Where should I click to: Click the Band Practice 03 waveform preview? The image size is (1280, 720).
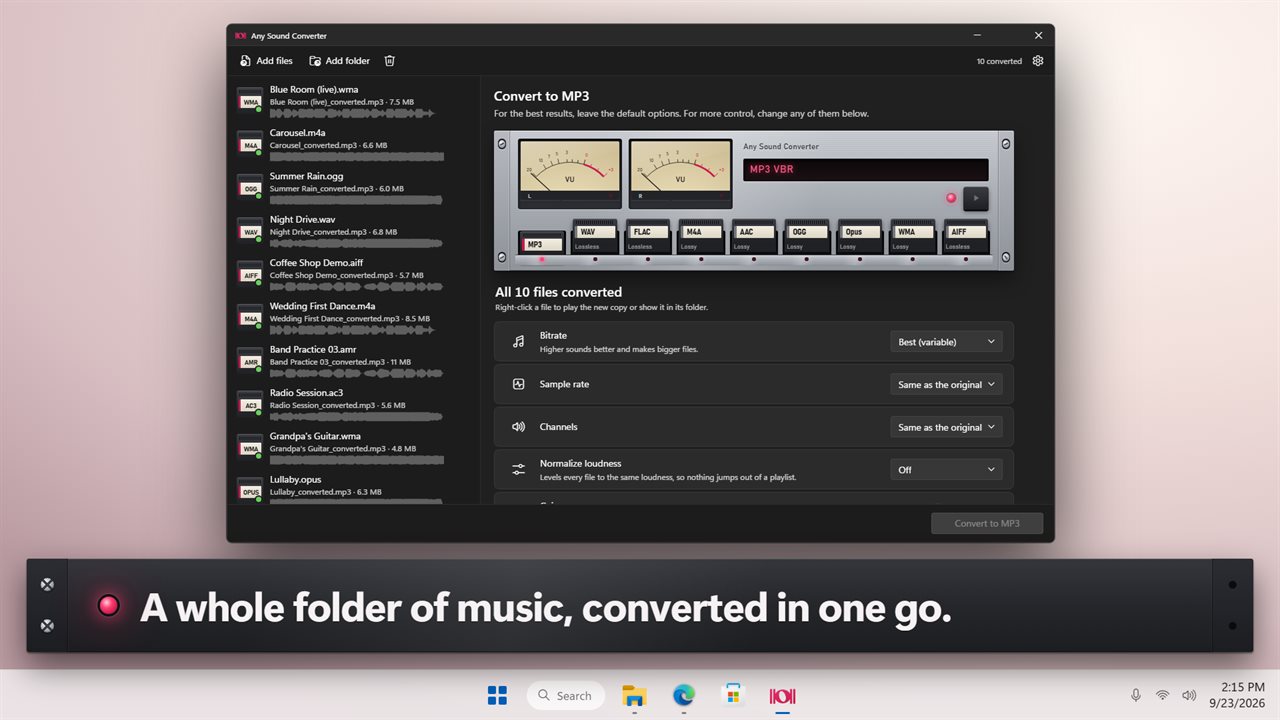click(356, 373)
